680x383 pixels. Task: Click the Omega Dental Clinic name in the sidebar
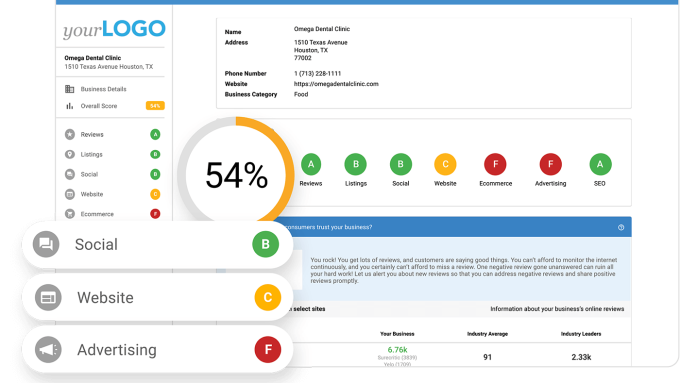pos(93,58)
